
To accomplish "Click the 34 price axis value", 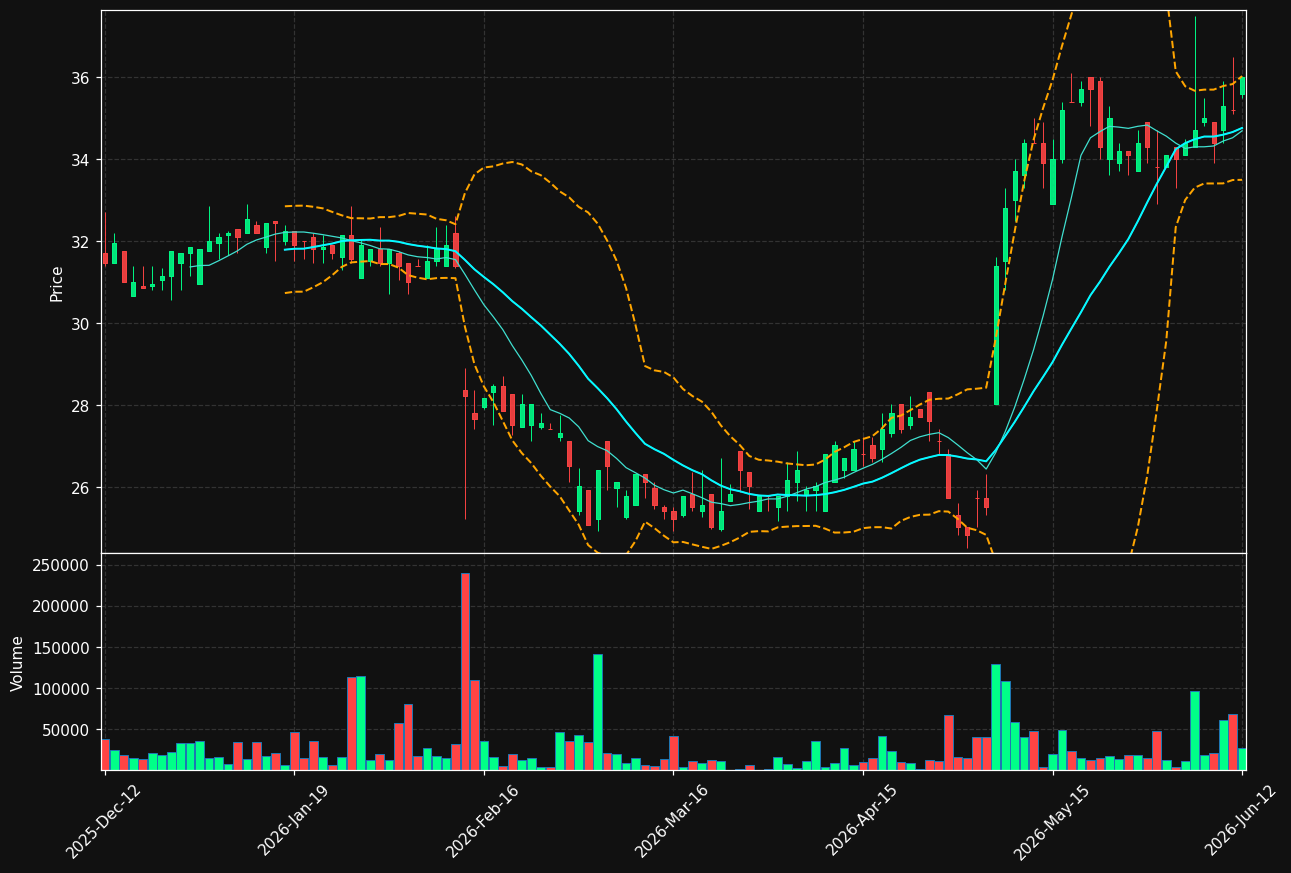I will [x=79, y=160].
